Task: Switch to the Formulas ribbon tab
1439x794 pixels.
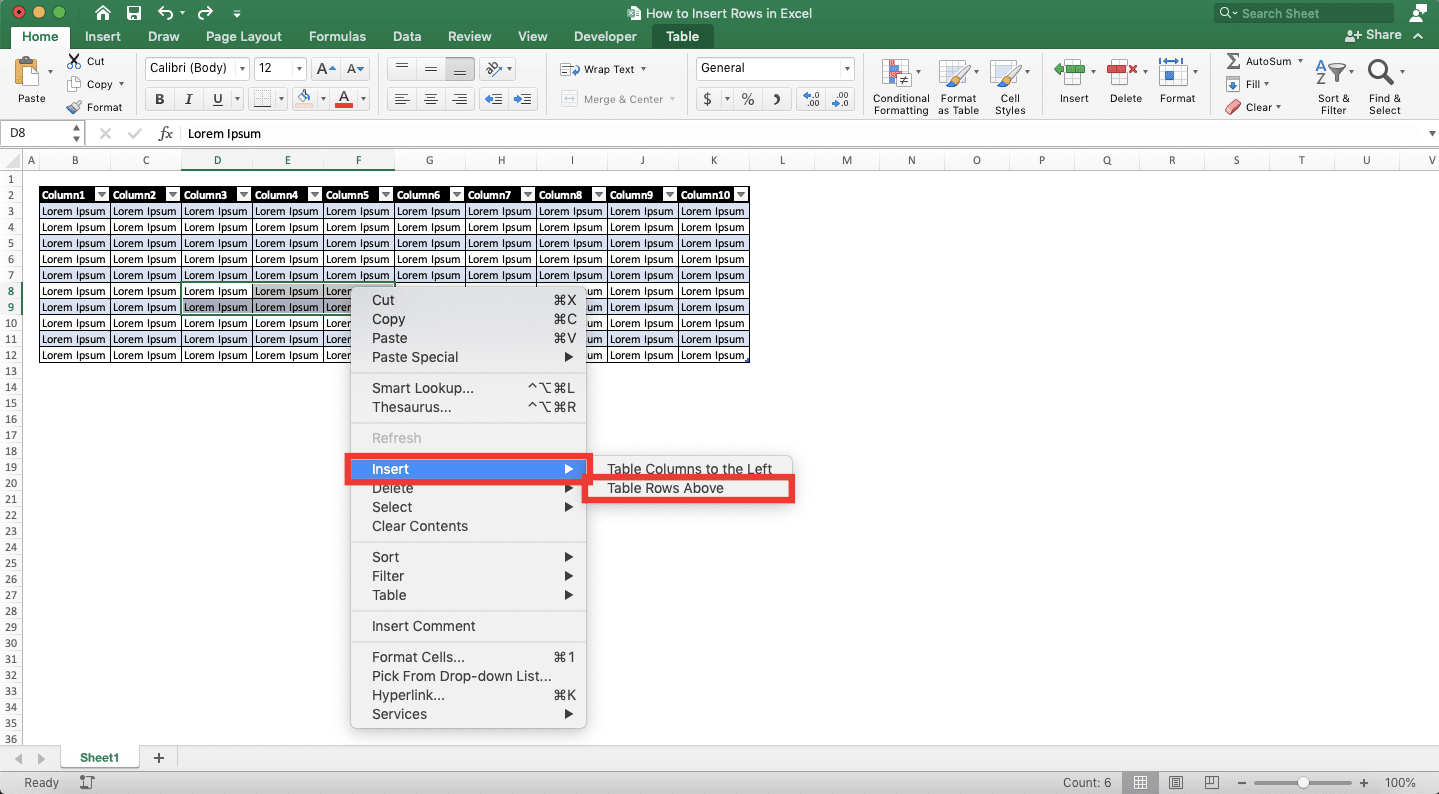Action: [337, 36]
